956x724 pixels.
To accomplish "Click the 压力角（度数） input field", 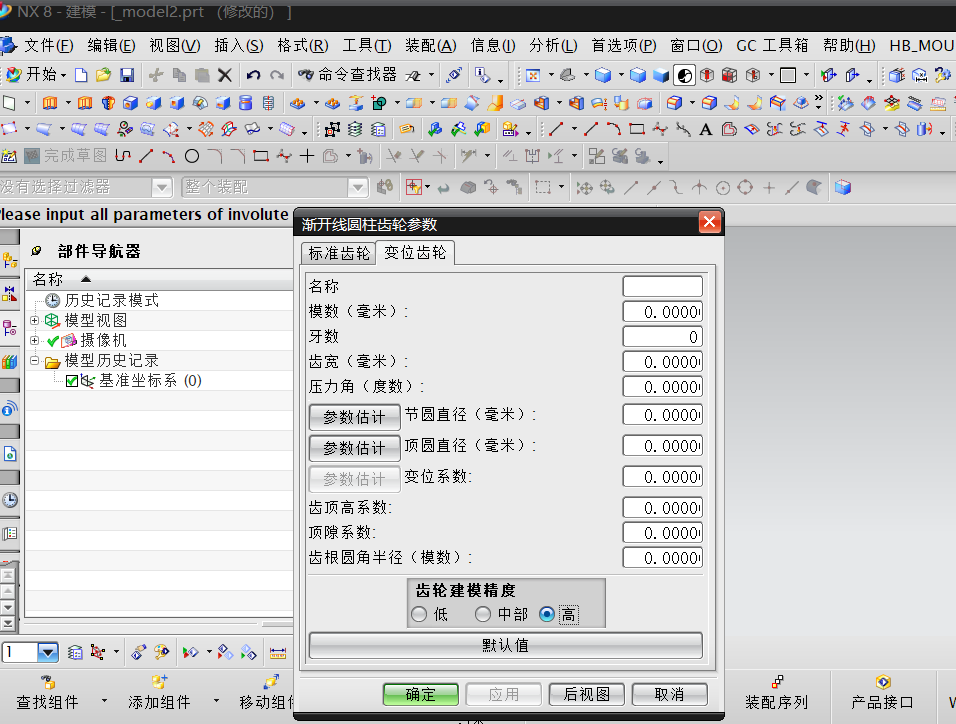I will [x=663, y=387].
